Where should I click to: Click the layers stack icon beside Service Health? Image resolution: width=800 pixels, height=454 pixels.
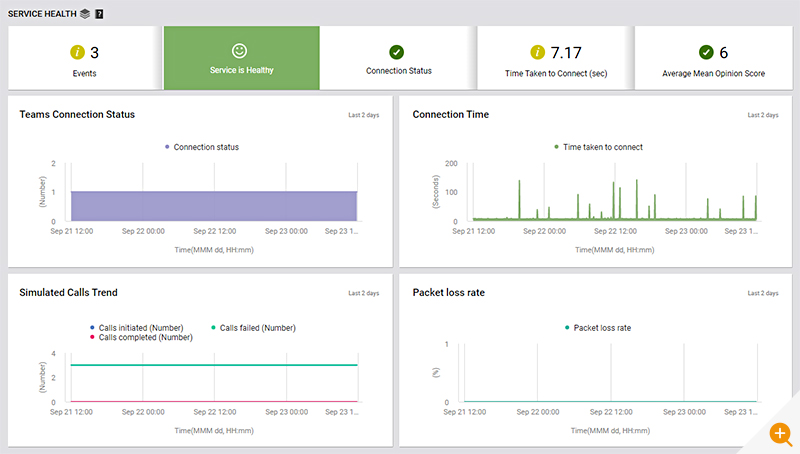[85, 14]
